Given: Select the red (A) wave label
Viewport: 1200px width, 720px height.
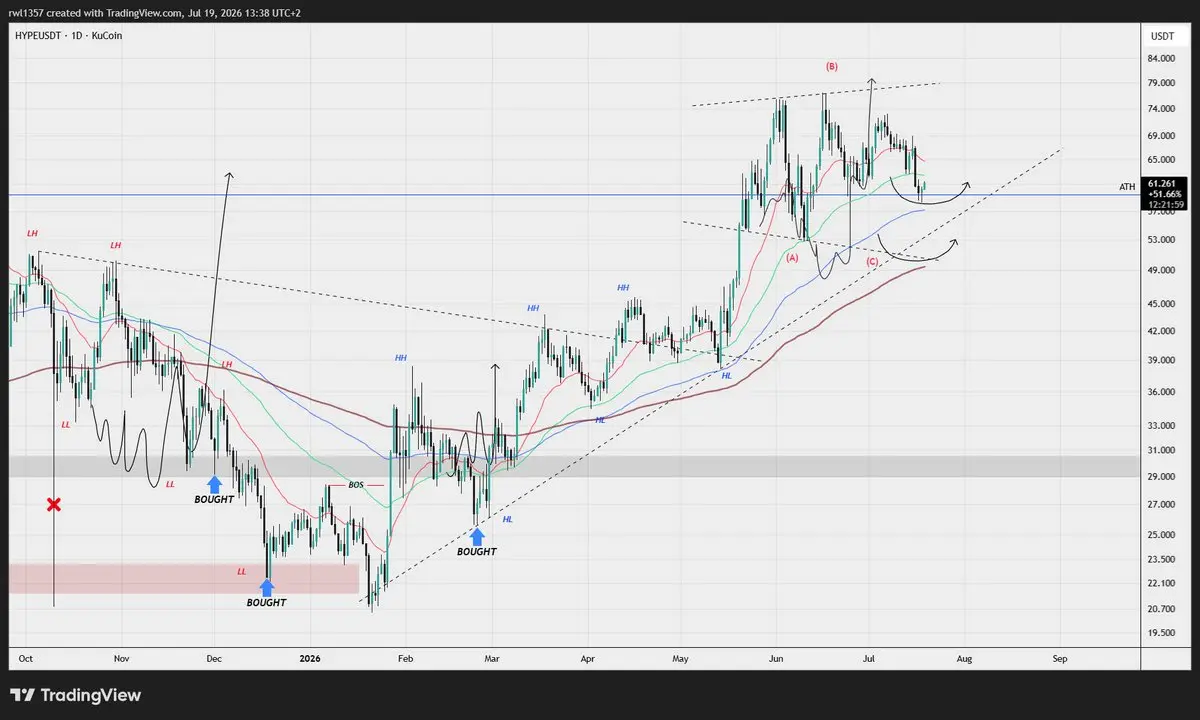Looking at the screenshot, I should click(x=793, y=257).
